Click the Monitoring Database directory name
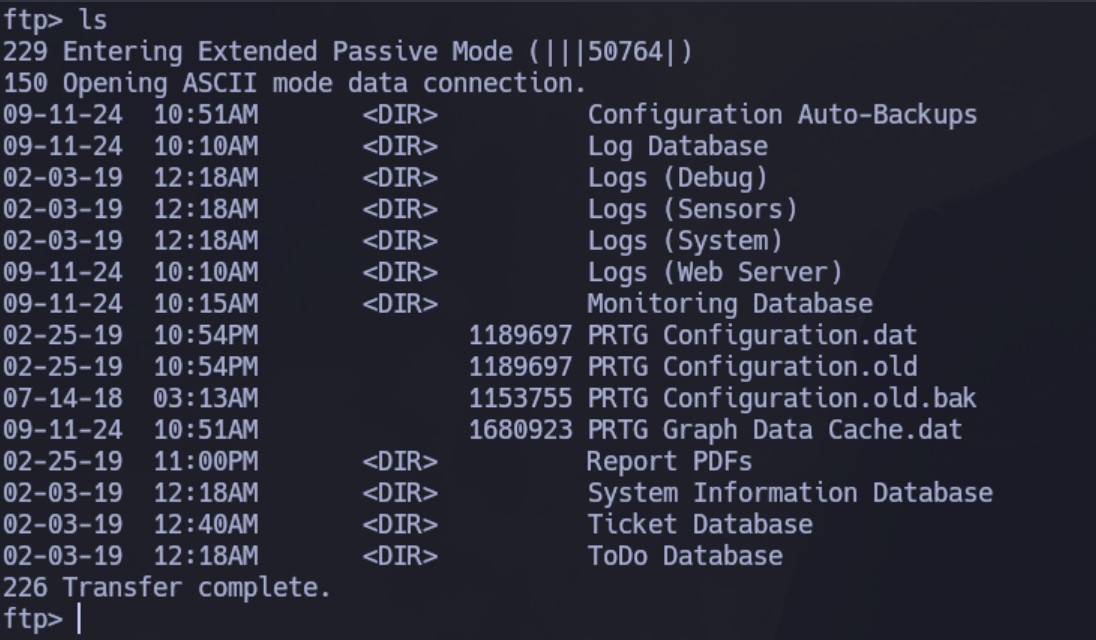The height and width of the screenshot is (640, 1096). pyautogui.click(x=730, y=304)
